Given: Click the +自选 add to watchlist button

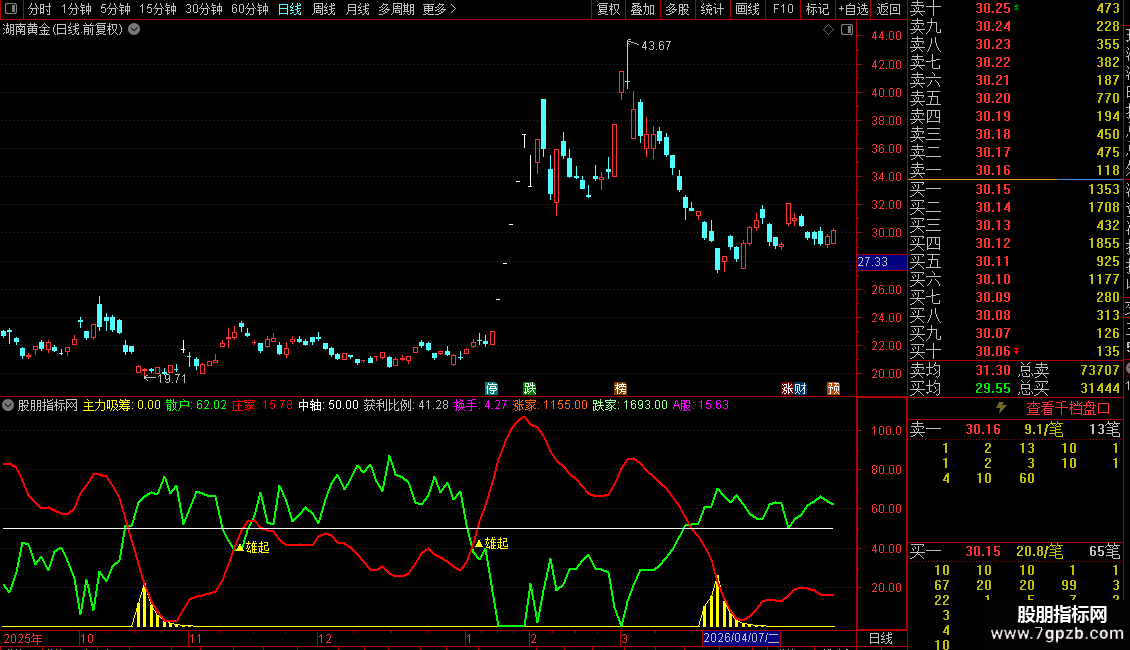Looking at the screenshot, I should pyautogui.click(x=853, y=9).
